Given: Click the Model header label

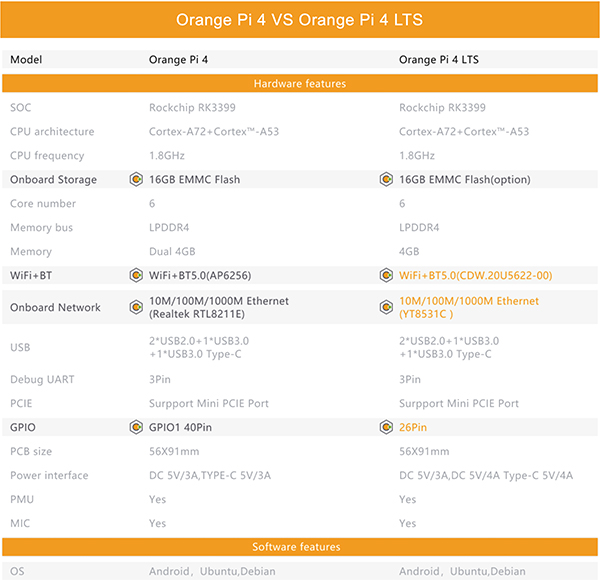Looking at the screenshot, I should pyautogui.click(x=26, y=60).
